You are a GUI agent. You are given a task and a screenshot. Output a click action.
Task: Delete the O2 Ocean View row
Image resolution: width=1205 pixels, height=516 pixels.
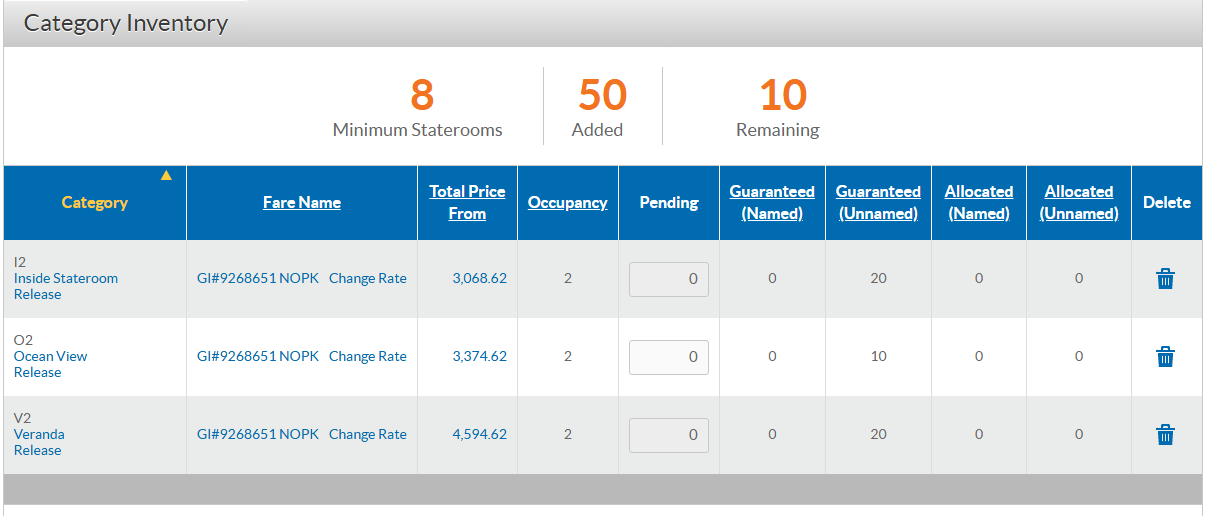click(1165, 357)
